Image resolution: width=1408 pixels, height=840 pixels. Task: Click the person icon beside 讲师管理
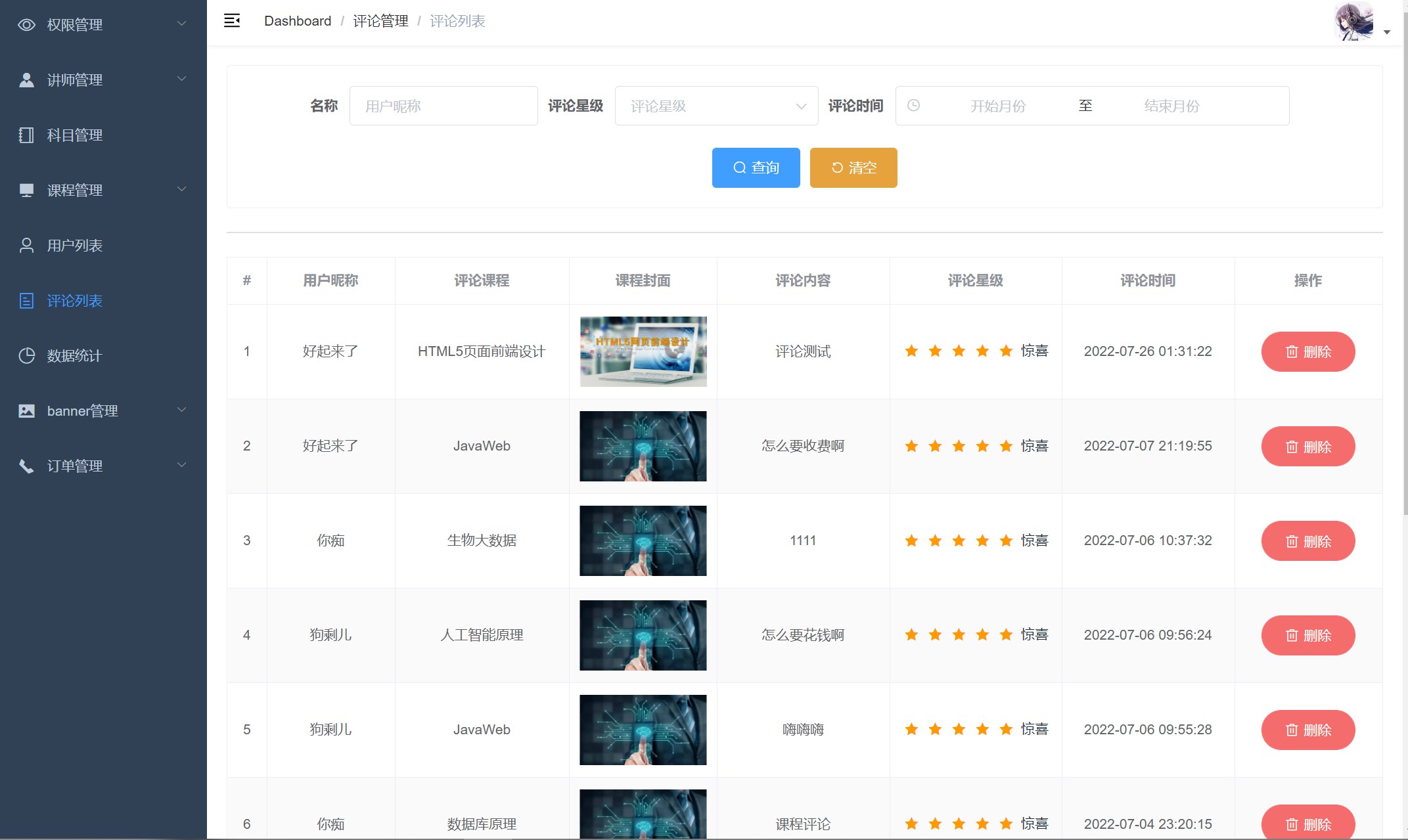[x=26, y=80]
